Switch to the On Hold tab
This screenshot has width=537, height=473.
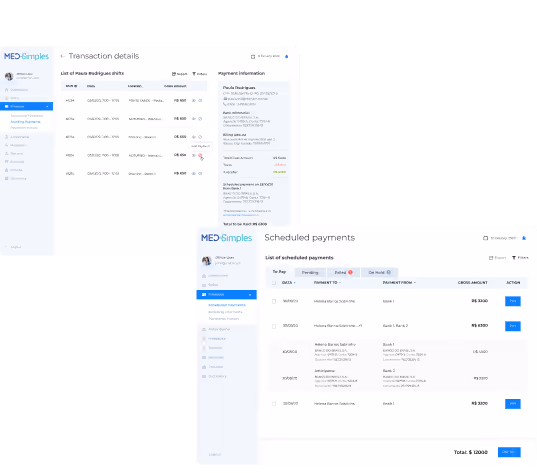click(379, 273)
